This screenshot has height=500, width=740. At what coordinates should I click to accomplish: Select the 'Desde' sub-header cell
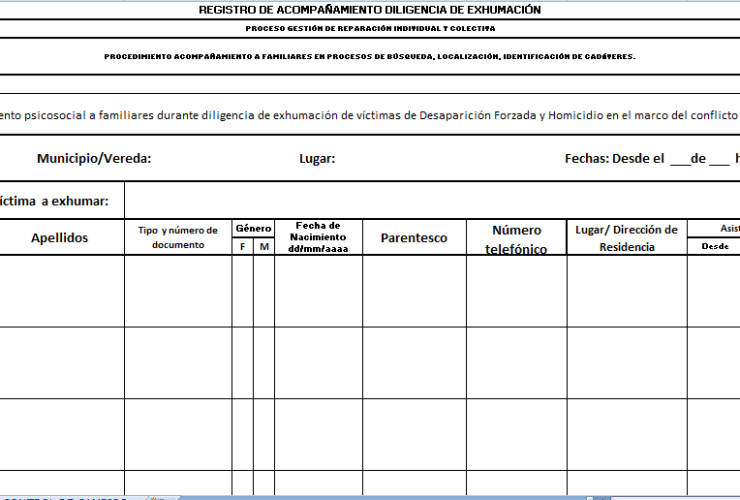pyautogui.click(x=714, y=246)
